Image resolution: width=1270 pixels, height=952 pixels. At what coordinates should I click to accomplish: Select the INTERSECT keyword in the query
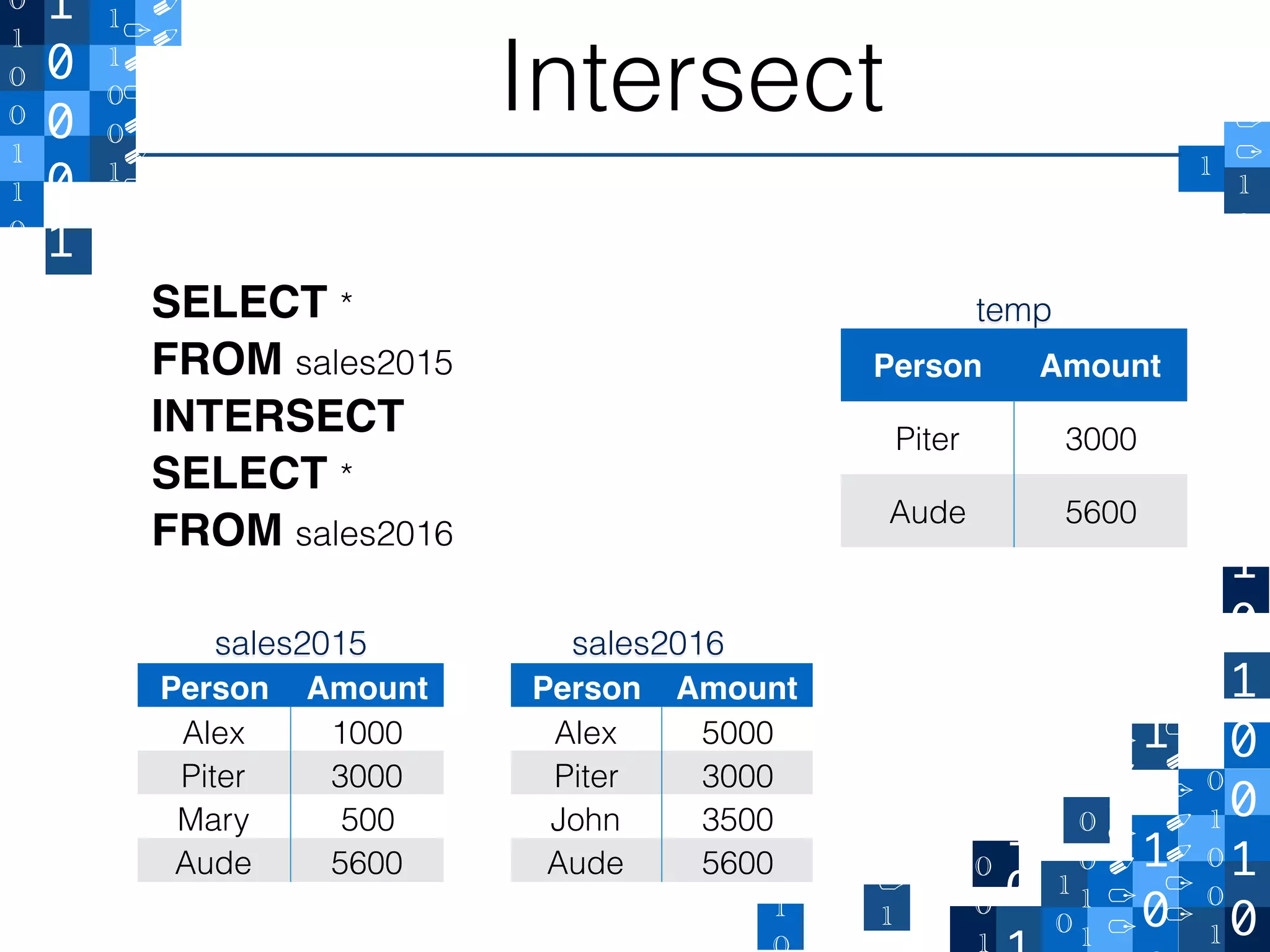pos(278,415)
